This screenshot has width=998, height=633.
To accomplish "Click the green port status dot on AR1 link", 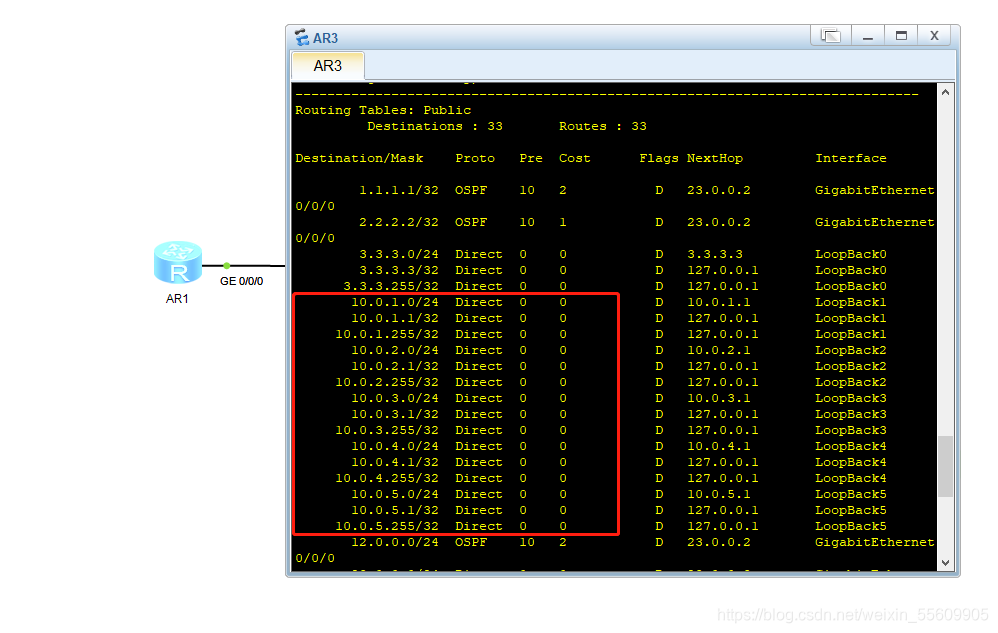I will point(227,265).
